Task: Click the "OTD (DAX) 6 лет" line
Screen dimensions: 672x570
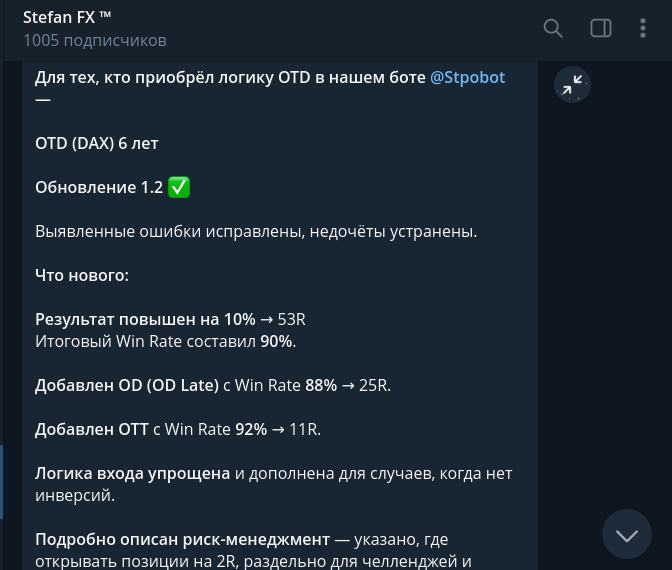Action: point(97,143)
